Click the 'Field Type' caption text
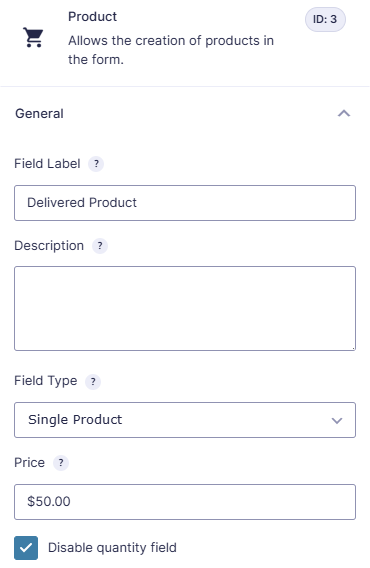The width and height of the screenshot is (370, 568). (46, 381)
